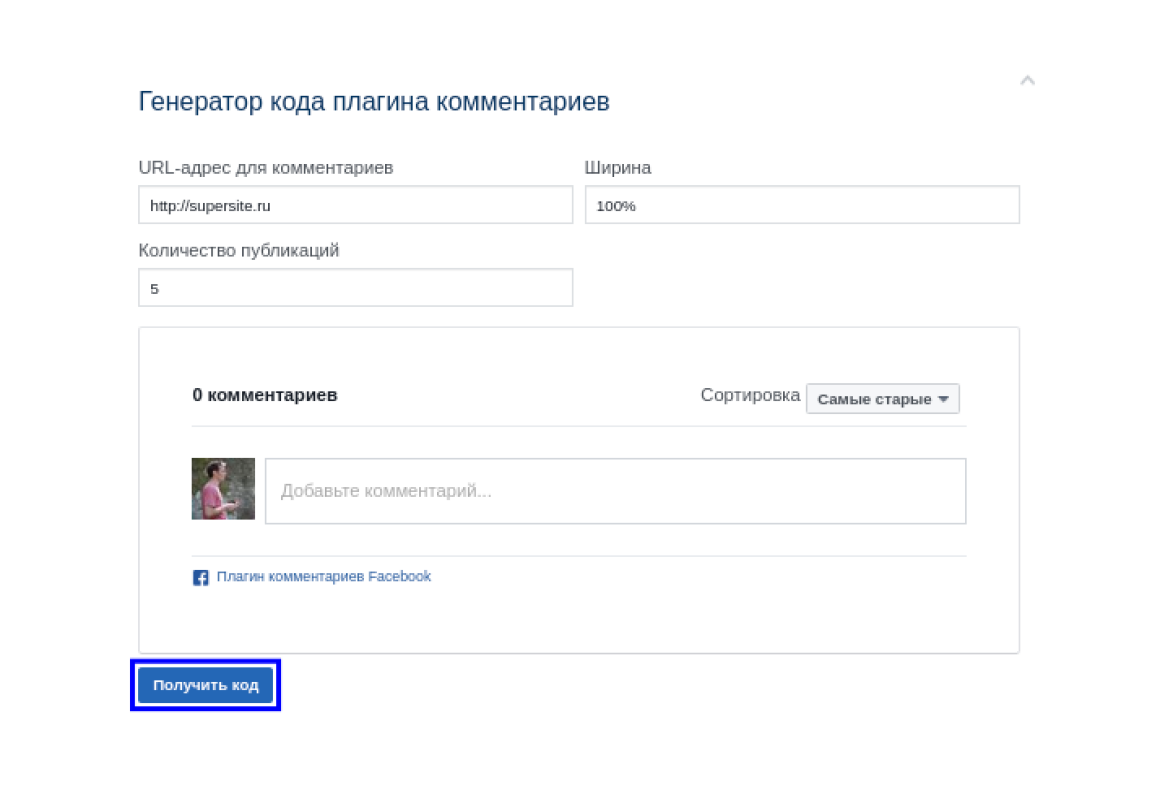Viewport: 1160px width, 794px height.
Task: Select the Ширина field showing 100%
Action: click(x=802, y=205)
